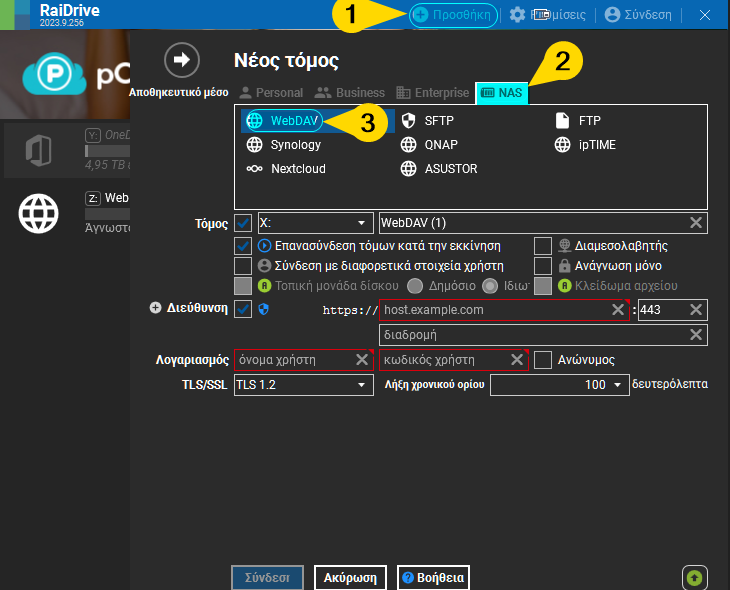Click the Ακύρωση cancel button

[350, 578]
